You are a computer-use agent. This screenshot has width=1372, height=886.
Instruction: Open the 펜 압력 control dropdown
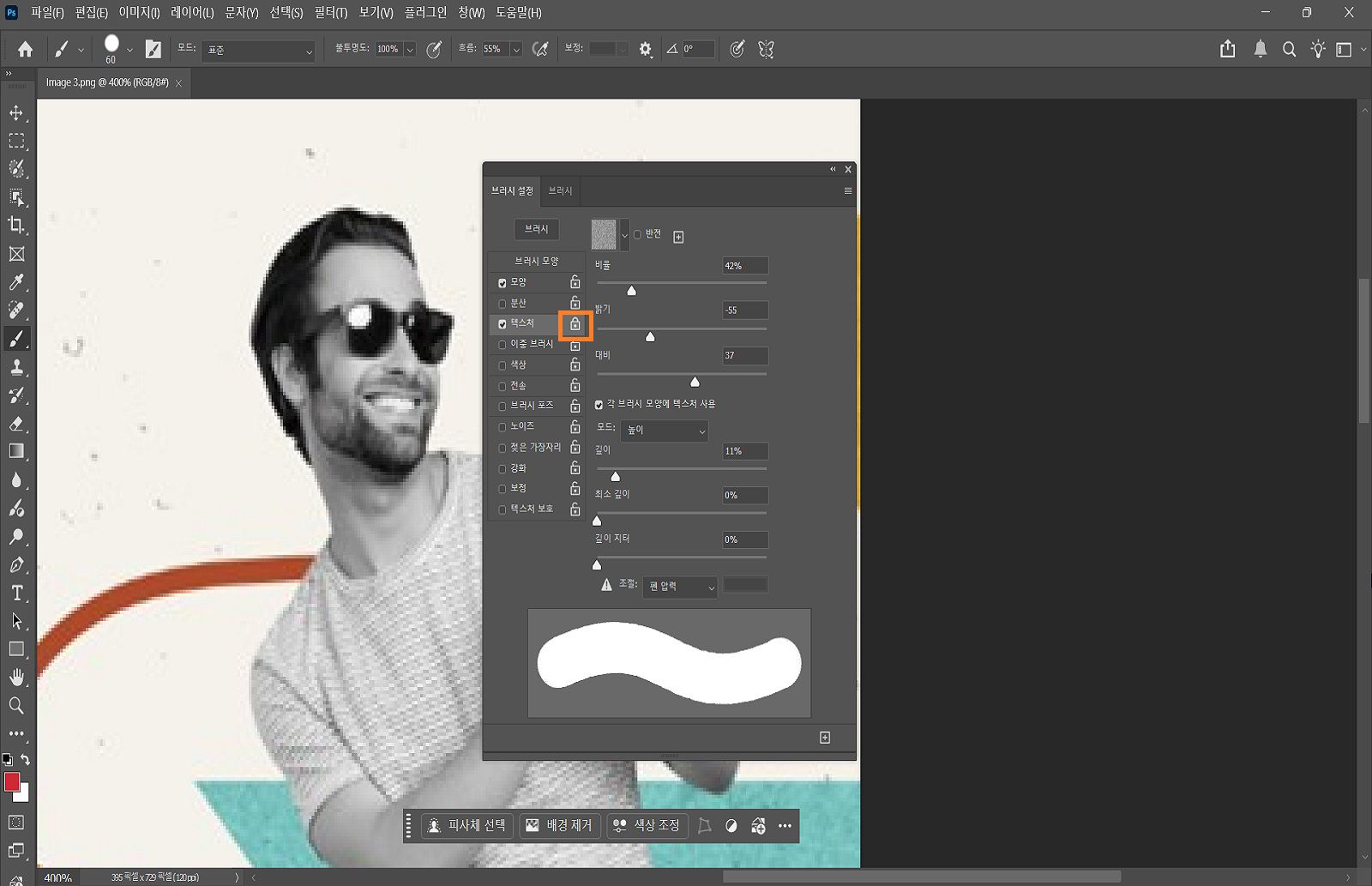tap(680, 587)
